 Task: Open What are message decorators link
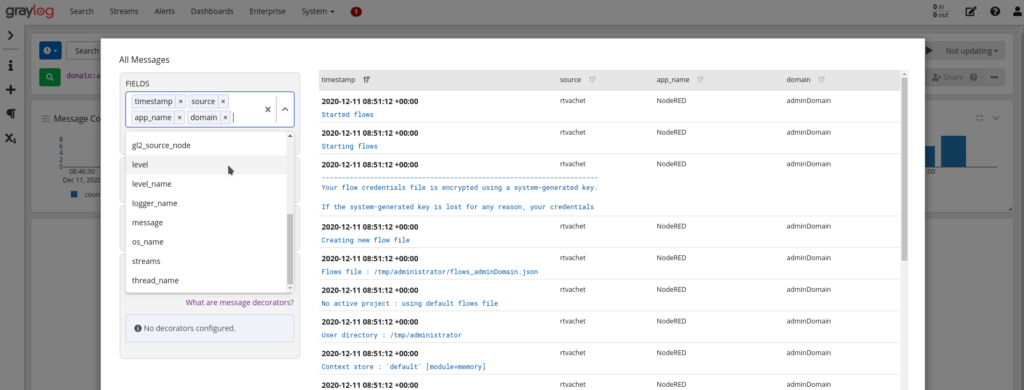(x=240, y=302)
